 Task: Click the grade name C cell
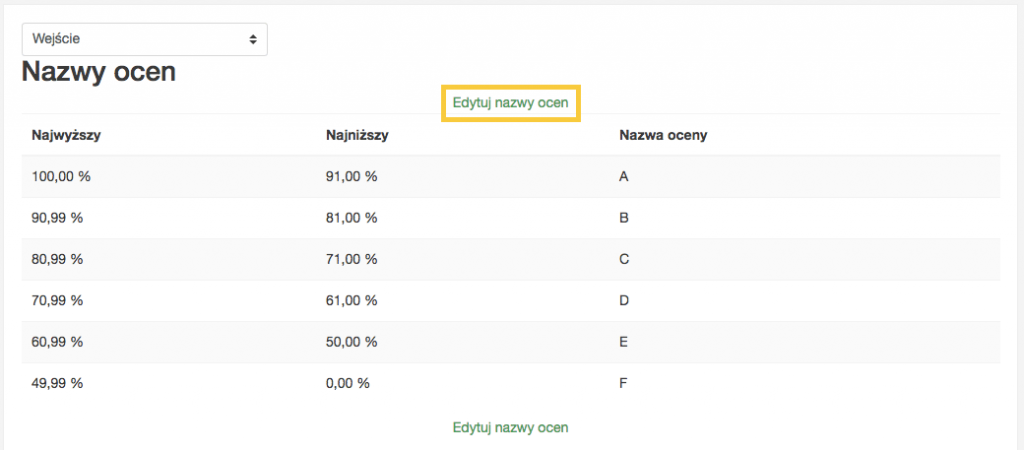pyautogui.click(x=624, y=259)
